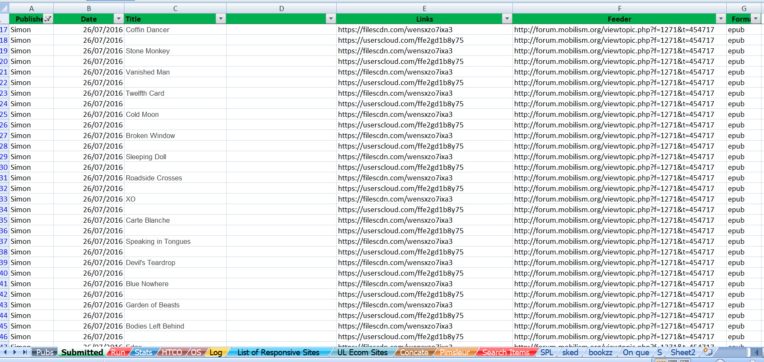Jump to the last sheet with the navigation arrow
Screen dimensions: 764x362
pos(26,352)
